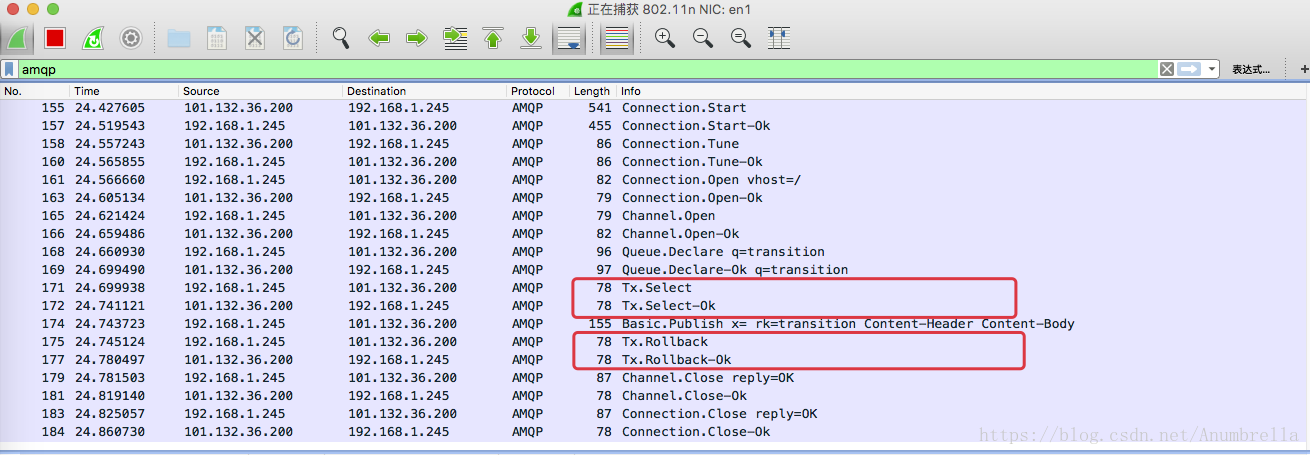Click the length value 455
Screen dimensions: 1310x455
click(x=599, y=126)
